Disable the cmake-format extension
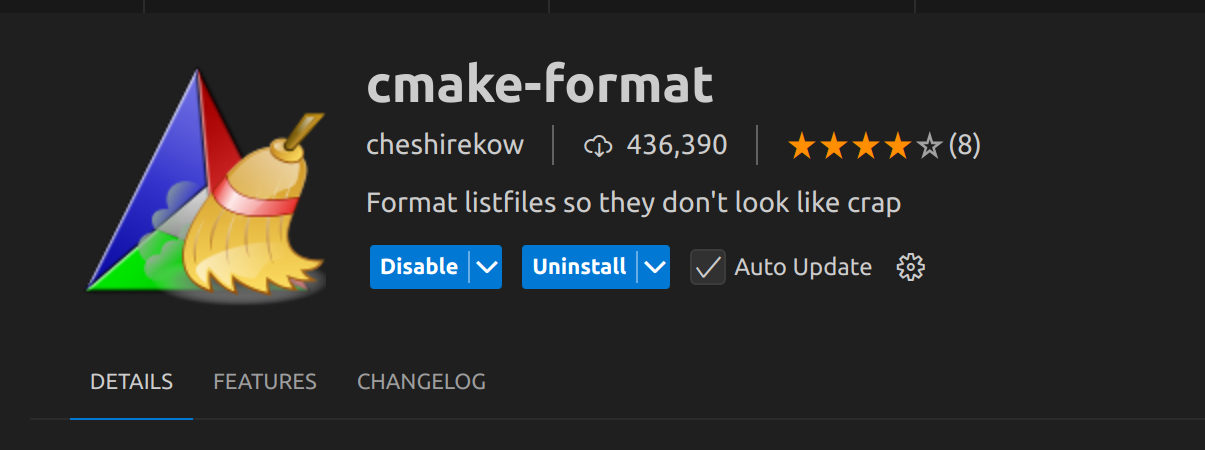This screenshot has height=450, width=1205. pyautogui.click(x=419, y=267)
